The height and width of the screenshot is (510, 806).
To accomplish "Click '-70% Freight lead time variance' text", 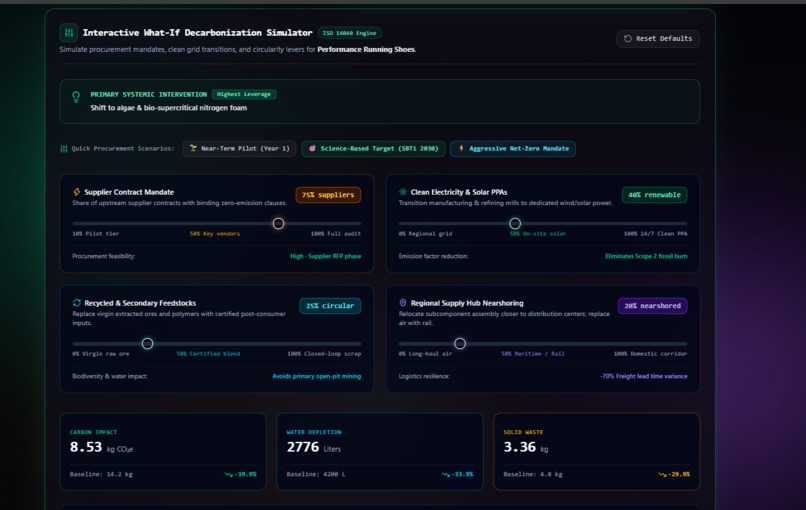I will click(644, 376).
